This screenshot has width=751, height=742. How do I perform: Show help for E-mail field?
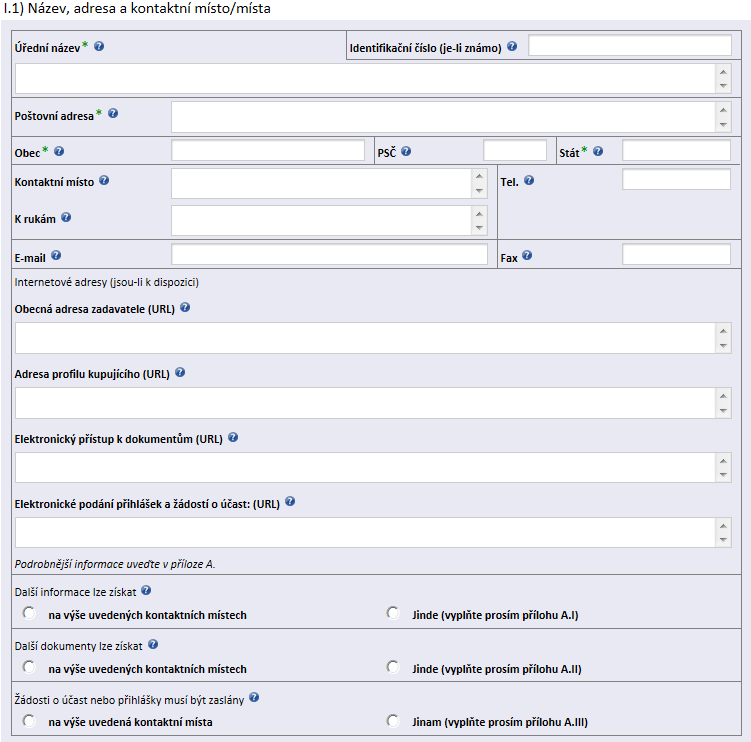click(x=56, y=255)
